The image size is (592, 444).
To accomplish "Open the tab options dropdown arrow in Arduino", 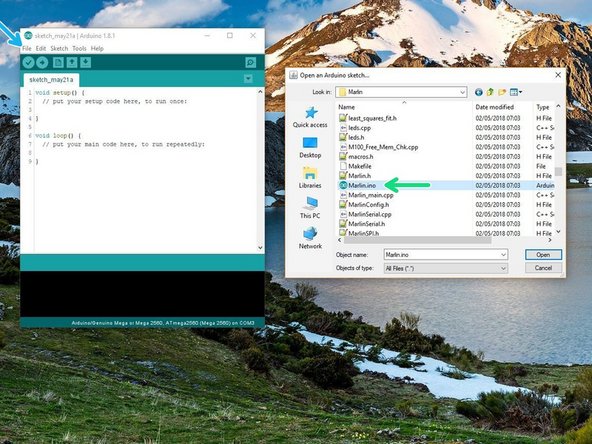I will point(248,79).
